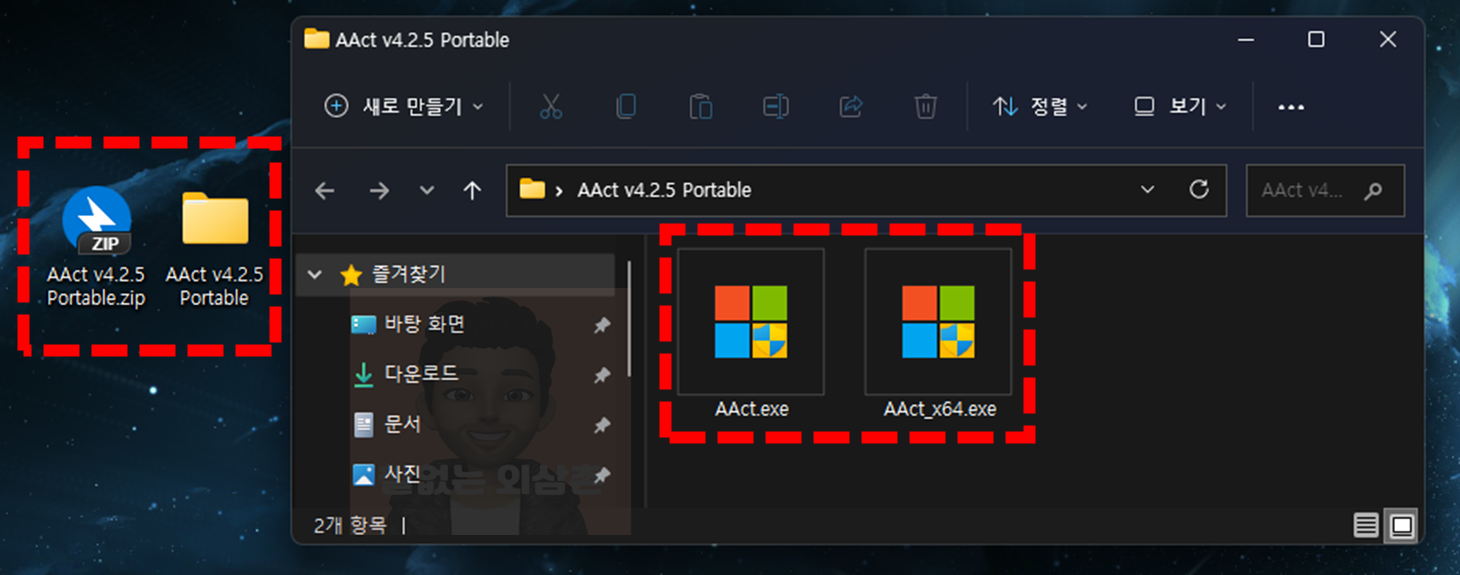Viewport: 1460px width, 575px height.
Task: Open the 보기 view dropdown
Action: [x=1180, y=106]
